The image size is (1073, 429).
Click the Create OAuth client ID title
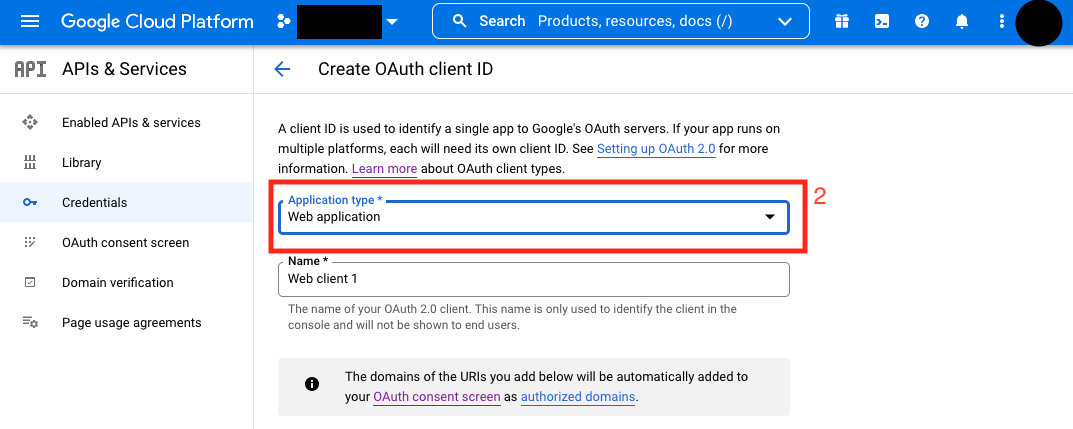pos(405,69)
